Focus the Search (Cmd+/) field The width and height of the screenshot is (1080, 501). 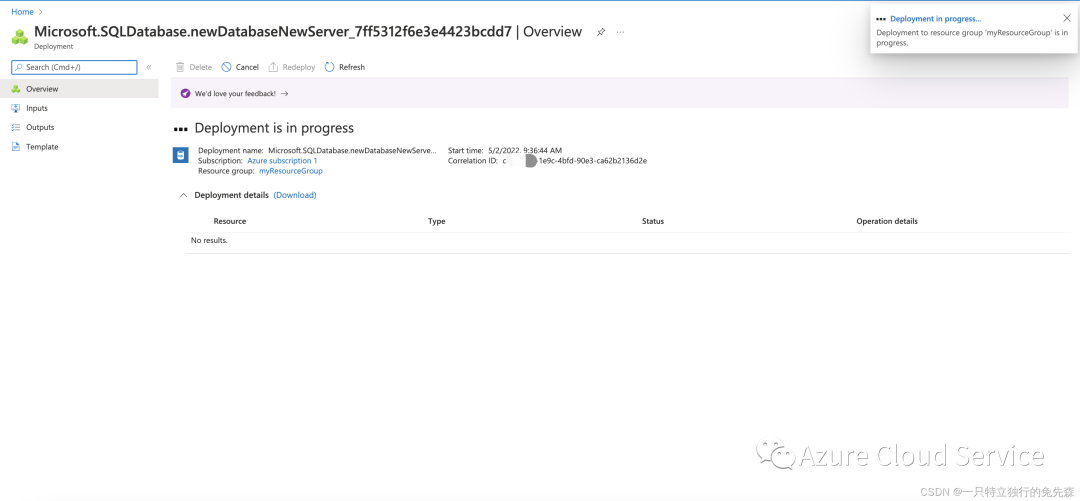point(74,68)
